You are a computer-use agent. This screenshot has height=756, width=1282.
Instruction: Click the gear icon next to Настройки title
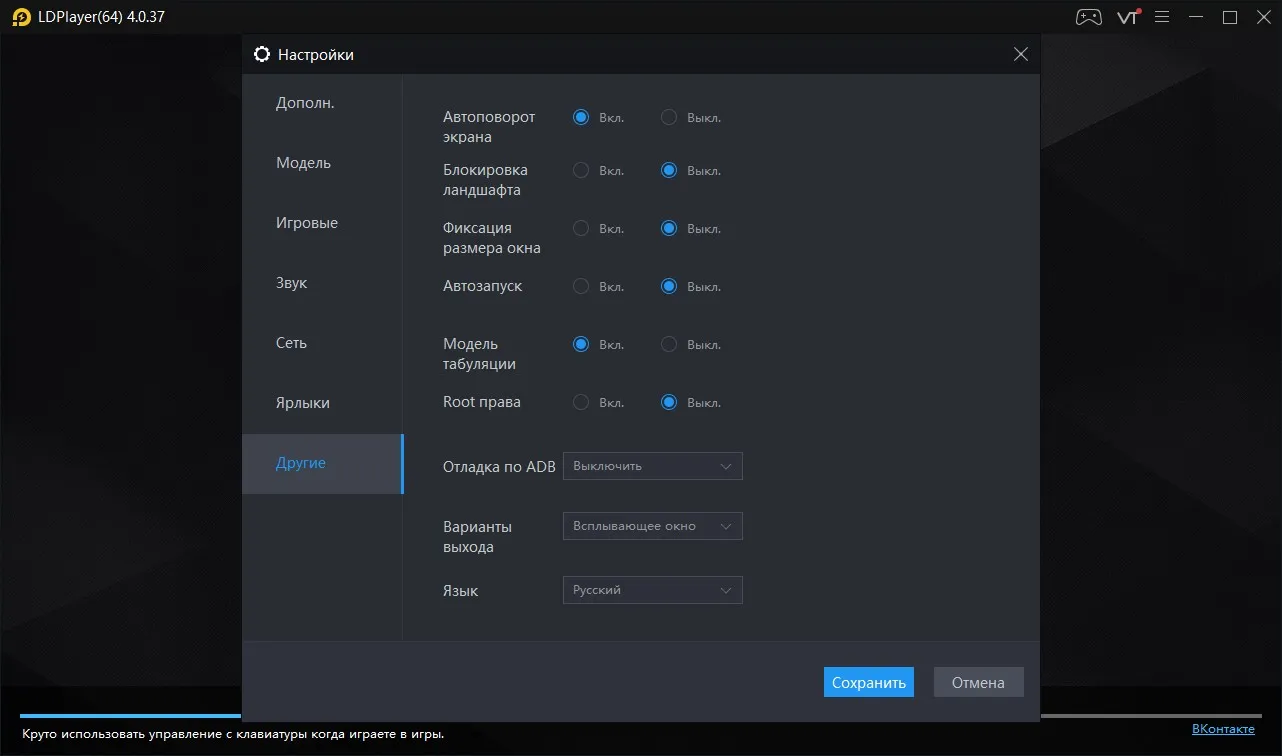(x=262, y=55)
